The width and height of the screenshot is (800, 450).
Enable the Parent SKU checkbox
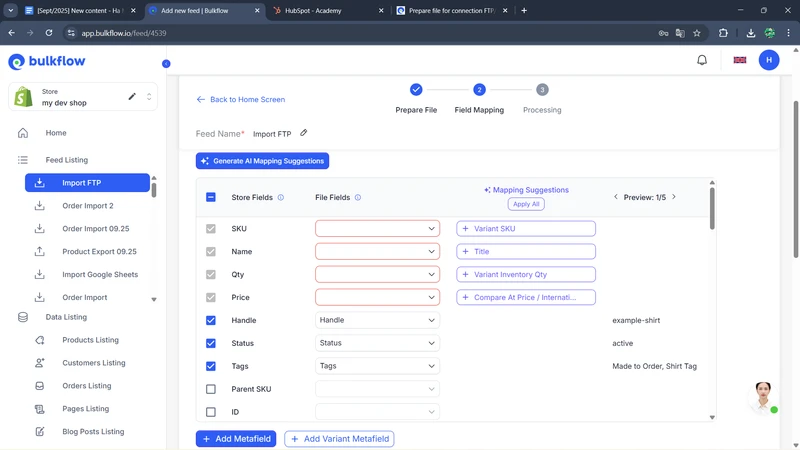pyautogui.click(x=211, y=389)
